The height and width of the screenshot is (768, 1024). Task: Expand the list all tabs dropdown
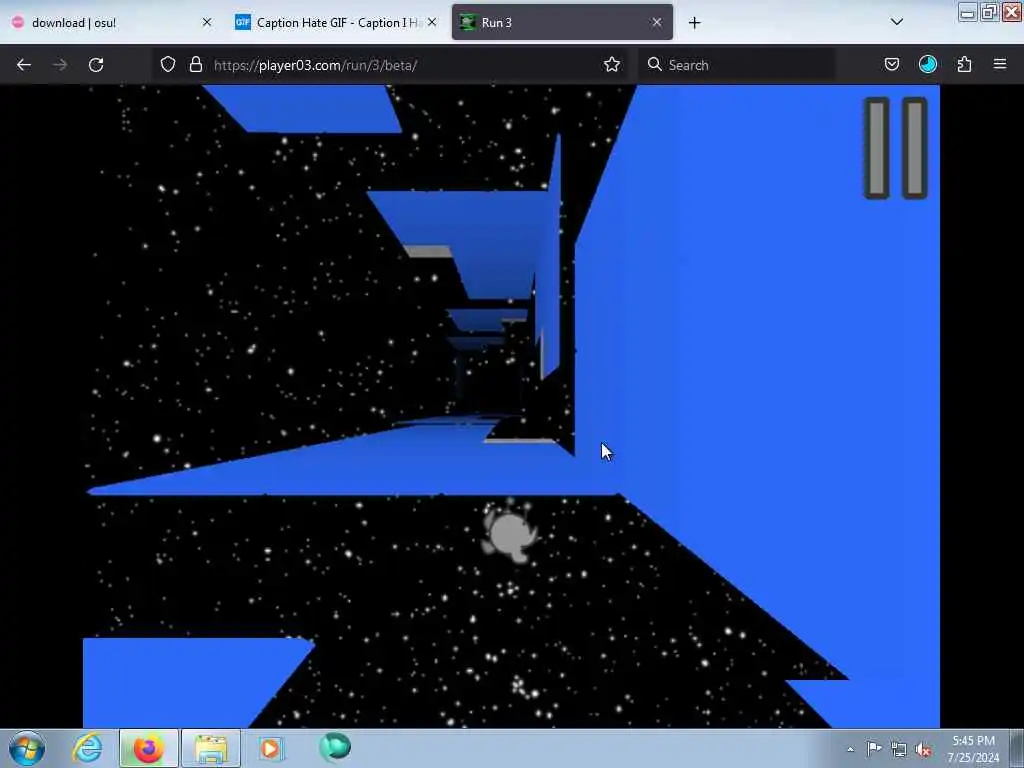tap(897, 22)
